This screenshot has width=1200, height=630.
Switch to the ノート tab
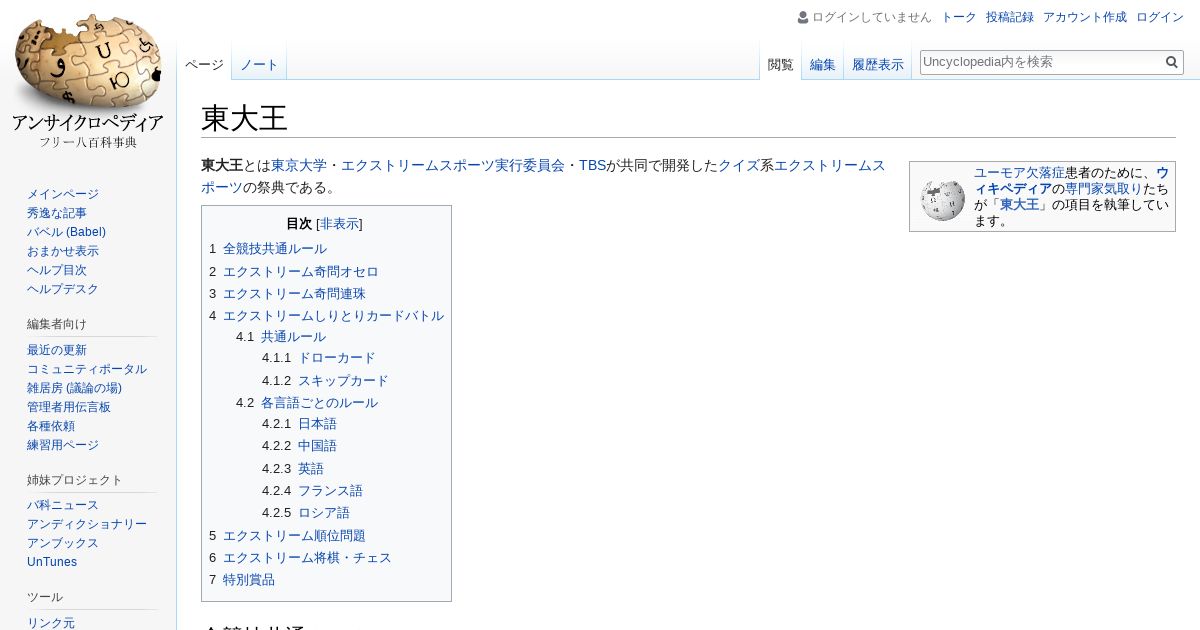pyautogui.click(x=259, y=65)
